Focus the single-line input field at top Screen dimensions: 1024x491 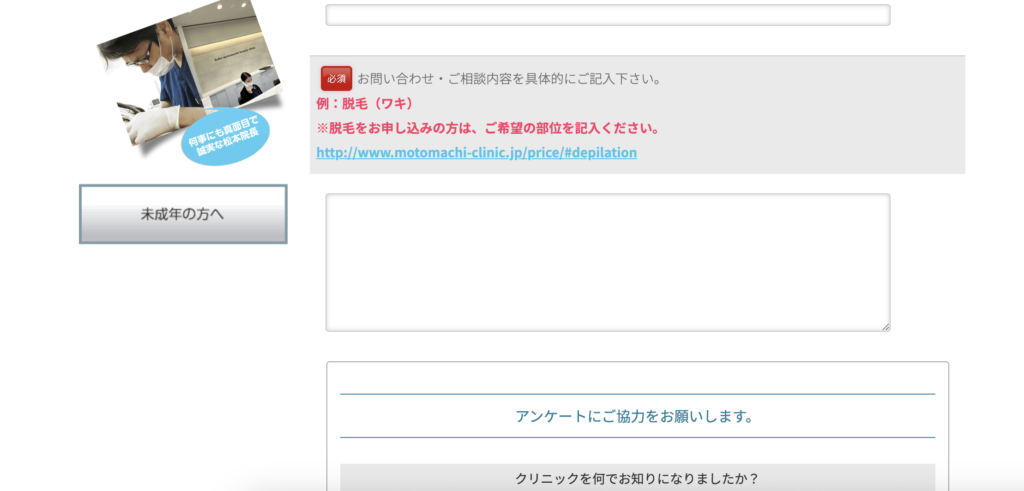click(608, 15)
